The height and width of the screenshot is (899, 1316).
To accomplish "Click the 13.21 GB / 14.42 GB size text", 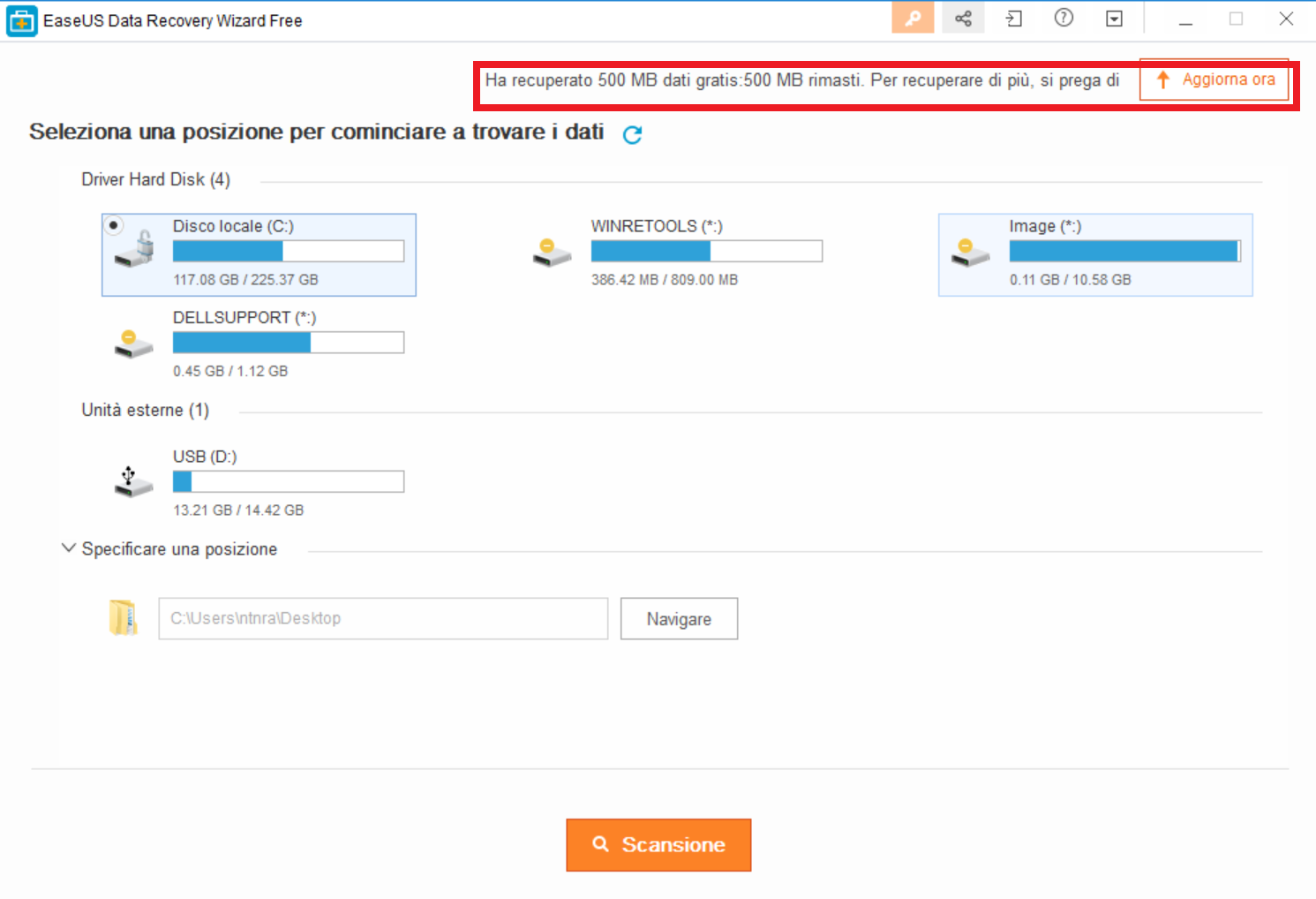I will coord(238,510).
